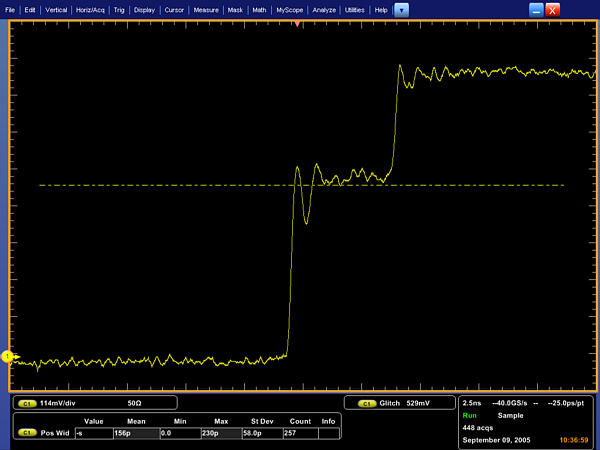
Task: Open the Analyze menu
Action: [324, 9]
